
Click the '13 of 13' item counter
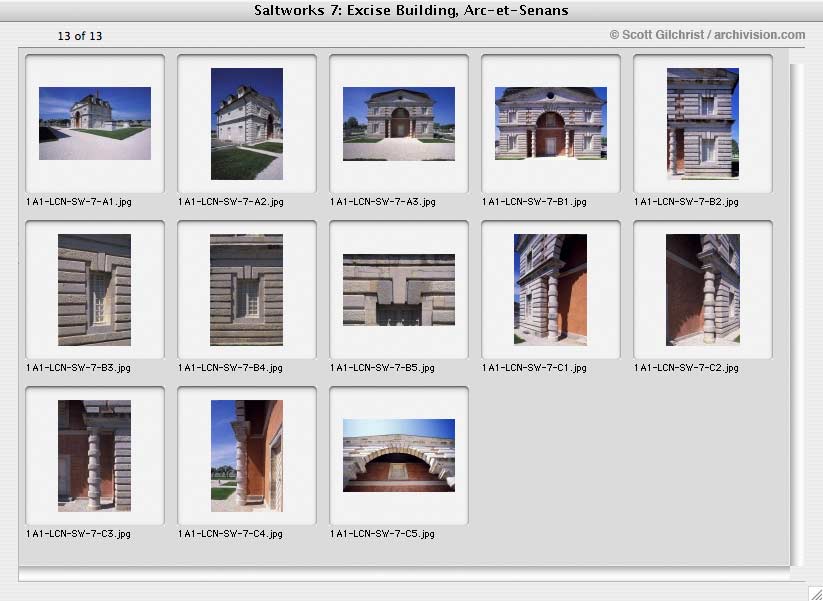(x=80, y=36)
